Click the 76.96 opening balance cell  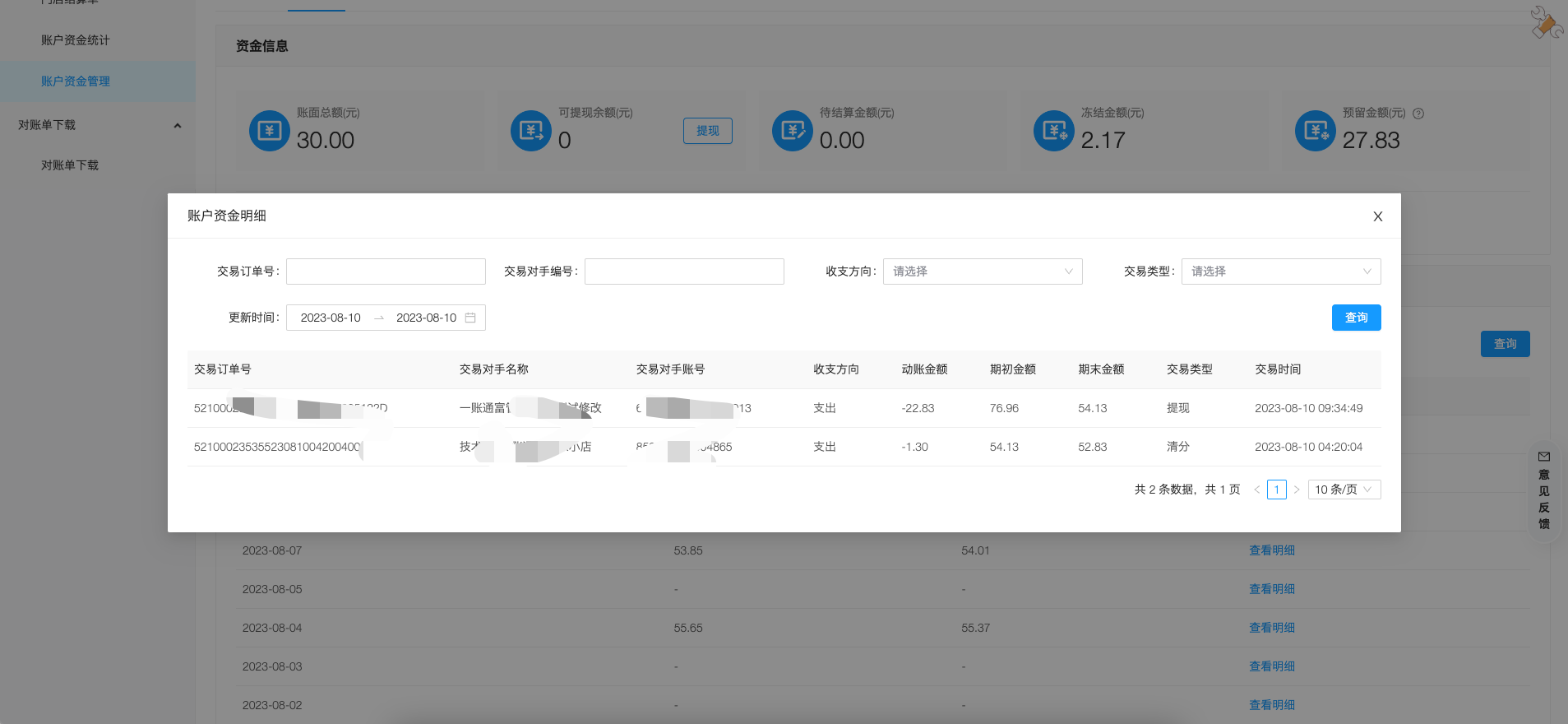[1004, 408]
